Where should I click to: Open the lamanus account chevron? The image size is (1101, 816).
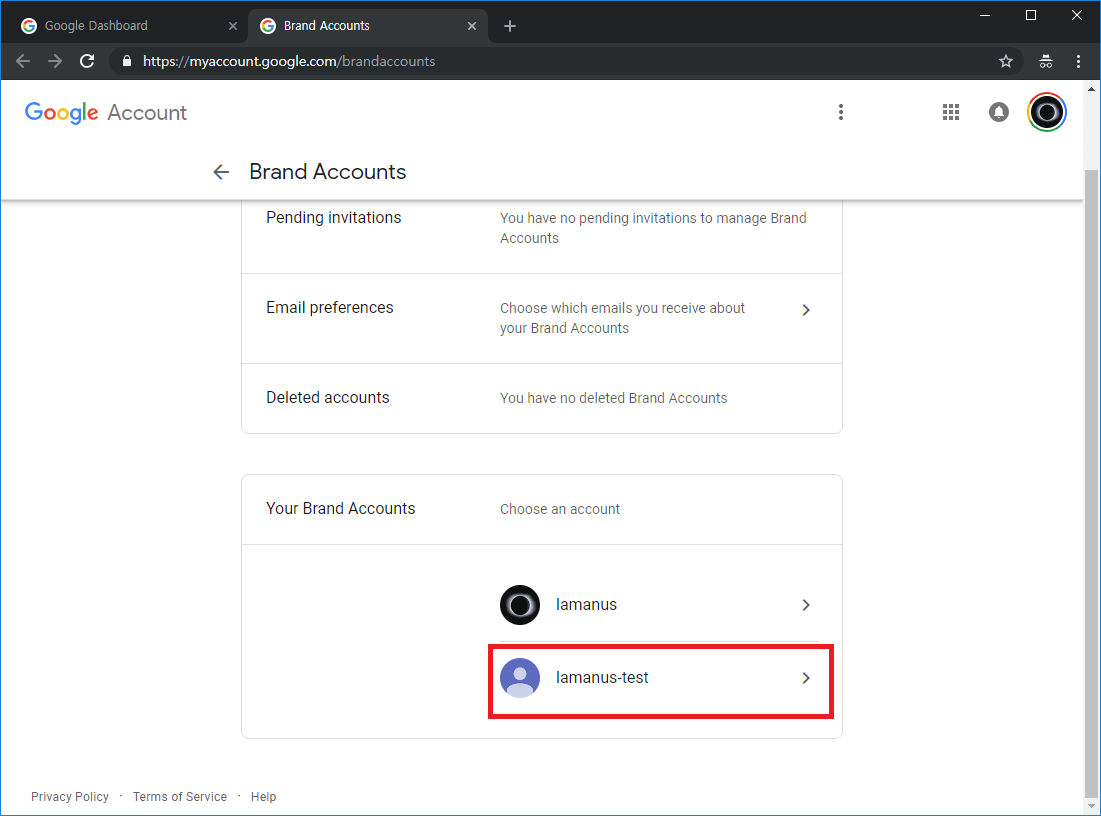[806, 605]
